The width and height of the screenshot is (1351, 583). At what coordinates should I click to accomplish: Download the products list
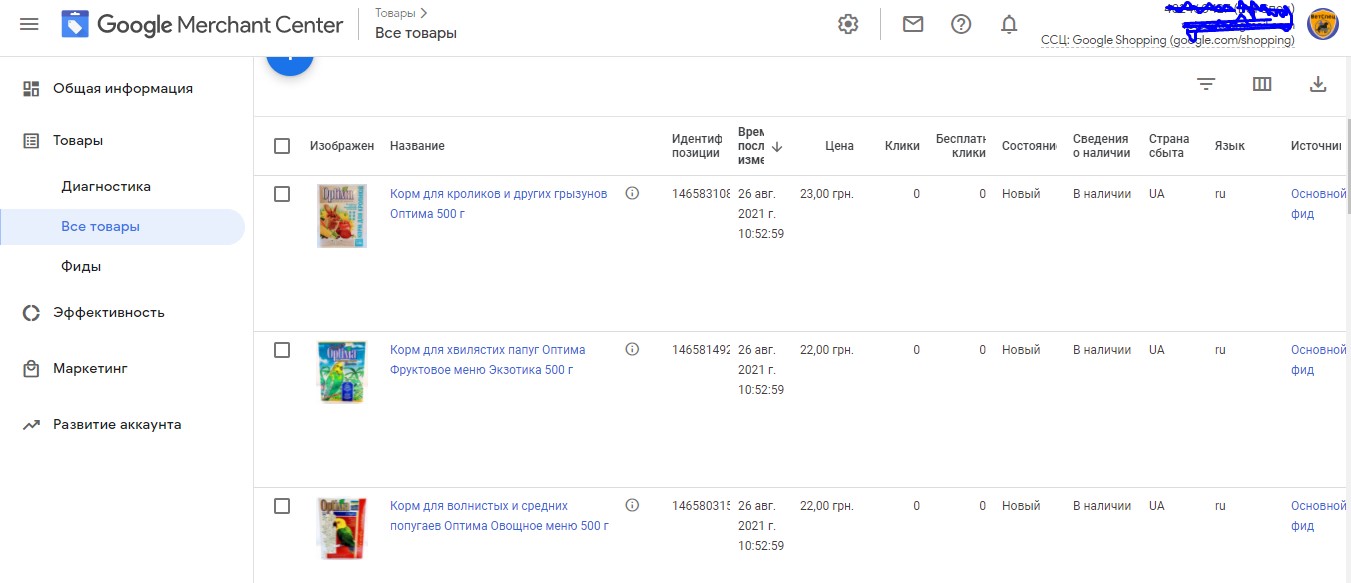pos(1318,84)
